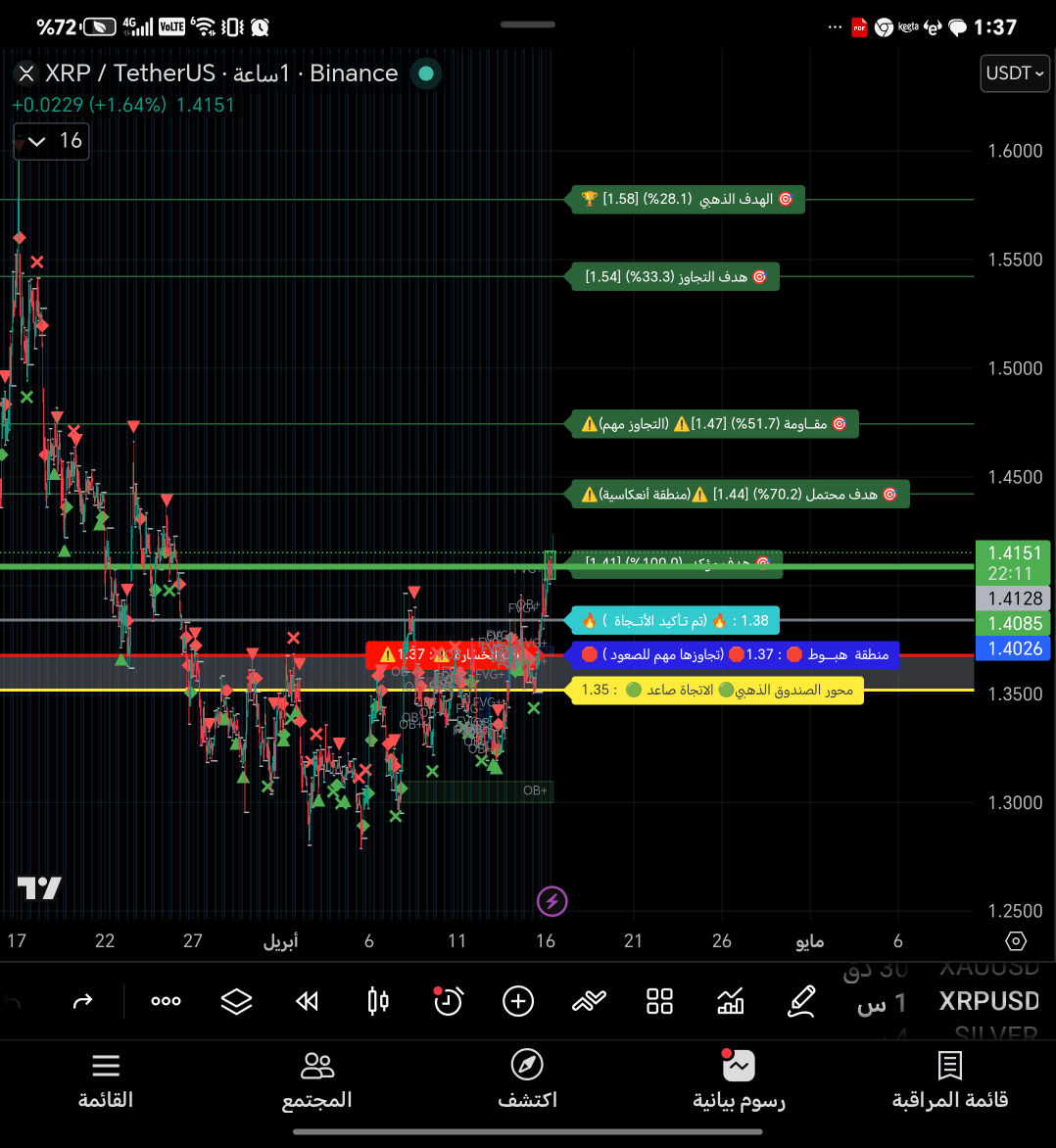Tap the current price 1.4151 axis tag
Viewport: 1056px width, 1148px height.
click(x=1014, y=562)
